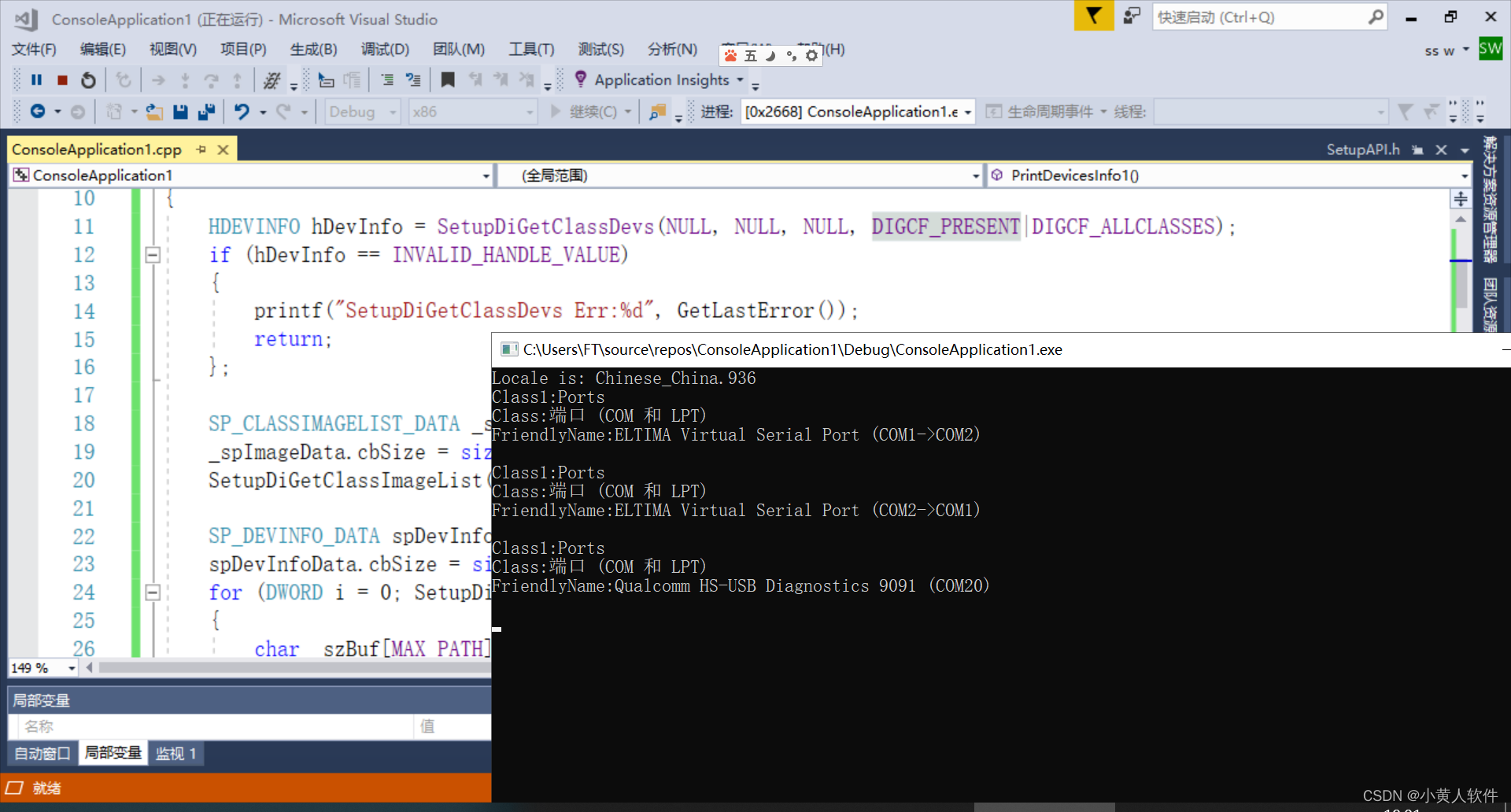1511x812 pixels.
Task: Open the ConsoleApplication1 project scope dropdown
Action: click(486, 175)
